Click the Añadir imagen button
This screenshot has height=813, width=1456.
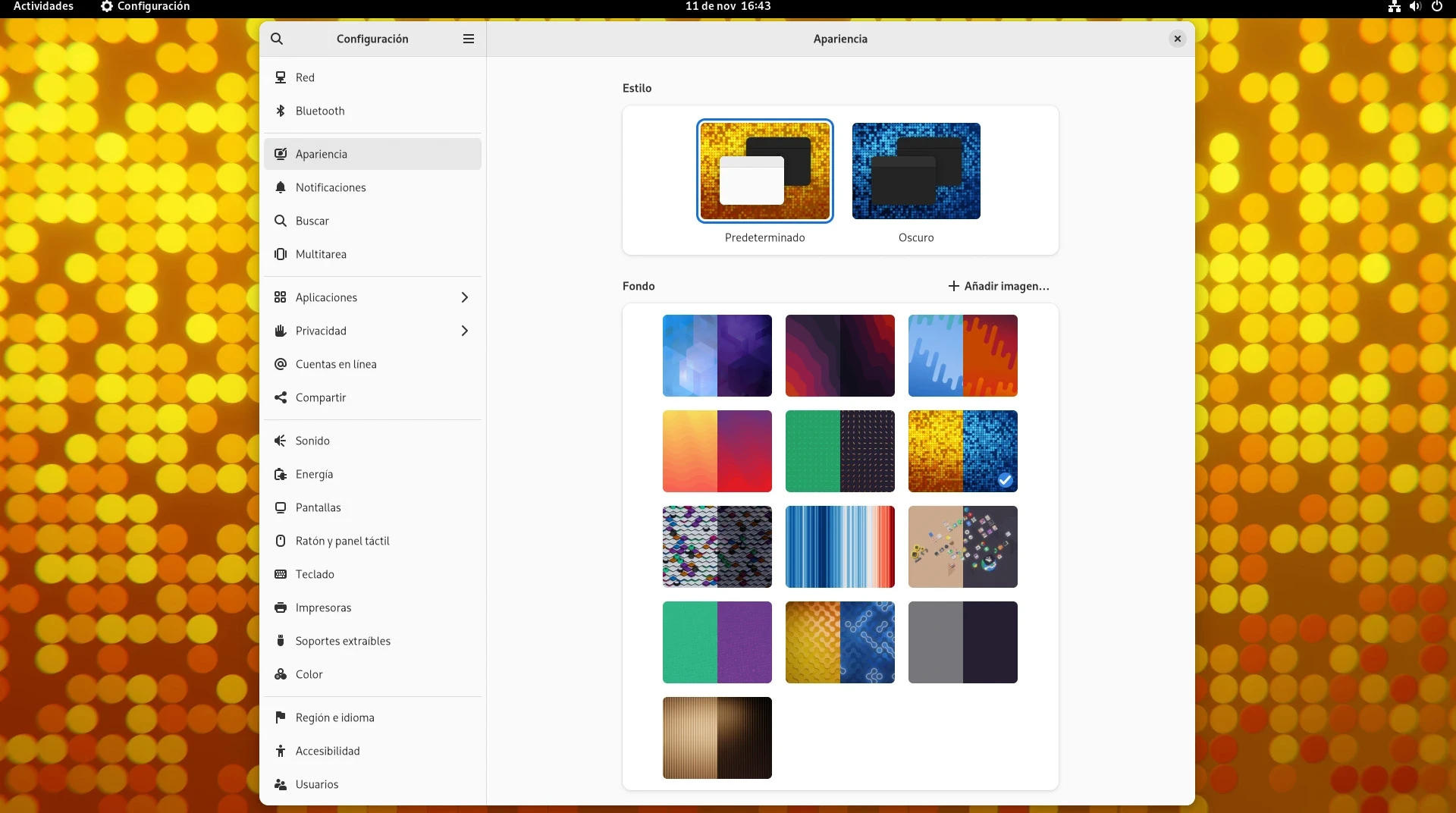click(x=999, y=286)
